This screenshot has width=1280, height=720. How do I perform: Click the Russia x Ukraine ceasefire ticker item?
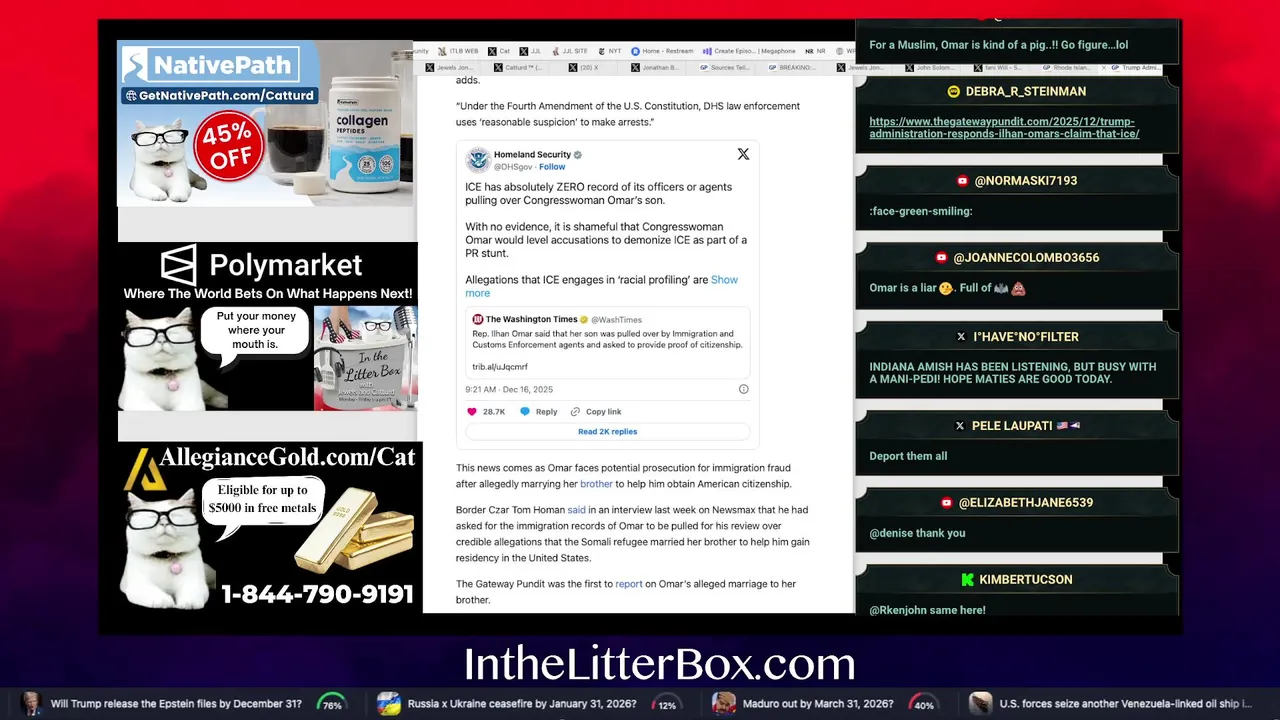pyautogui.click(x=522, y=704)
